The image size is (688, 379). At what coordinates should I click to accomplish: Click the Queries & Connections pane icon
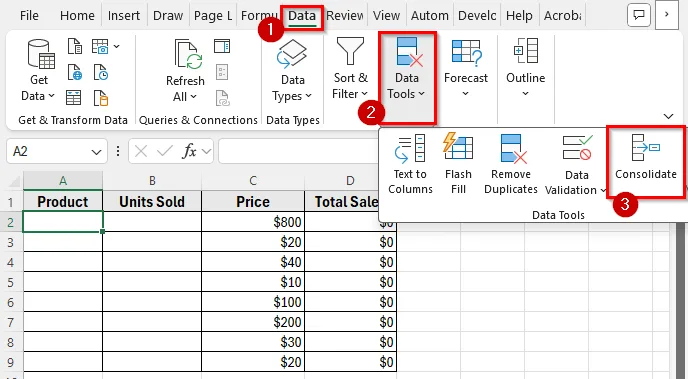pos(222,46)
